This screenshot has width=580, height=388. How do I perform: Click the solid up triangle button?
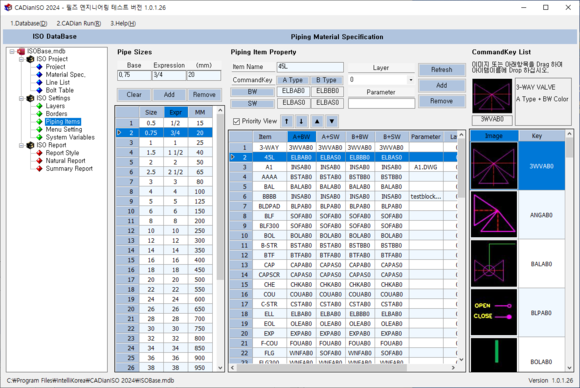(317, 121)
